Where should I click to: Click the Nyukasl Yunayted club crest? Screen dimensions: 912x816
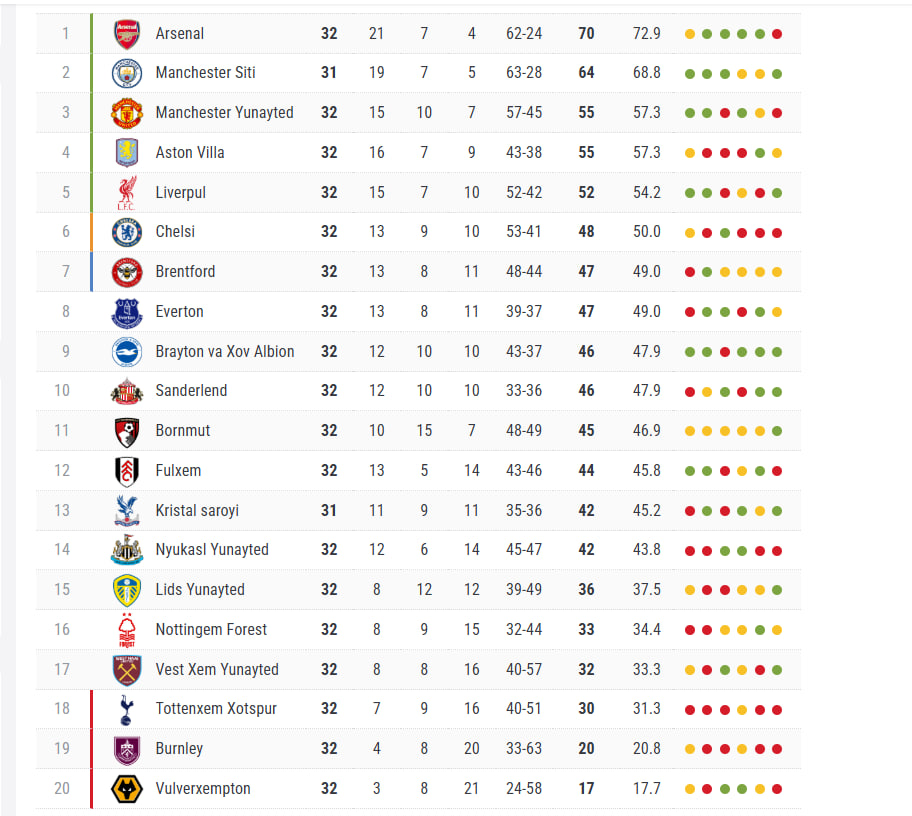(127, 550)
